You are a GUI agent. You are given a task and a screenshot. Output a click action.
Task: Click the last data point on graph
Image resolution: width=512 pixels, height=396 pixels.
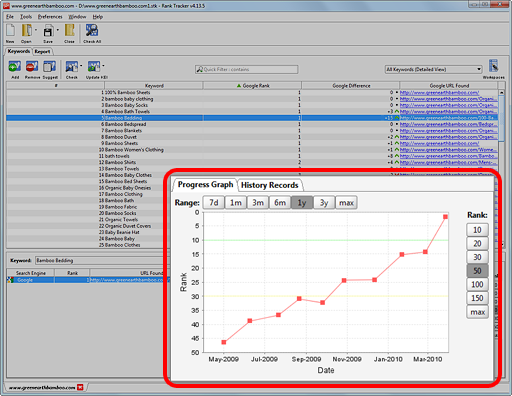[445, 217]
